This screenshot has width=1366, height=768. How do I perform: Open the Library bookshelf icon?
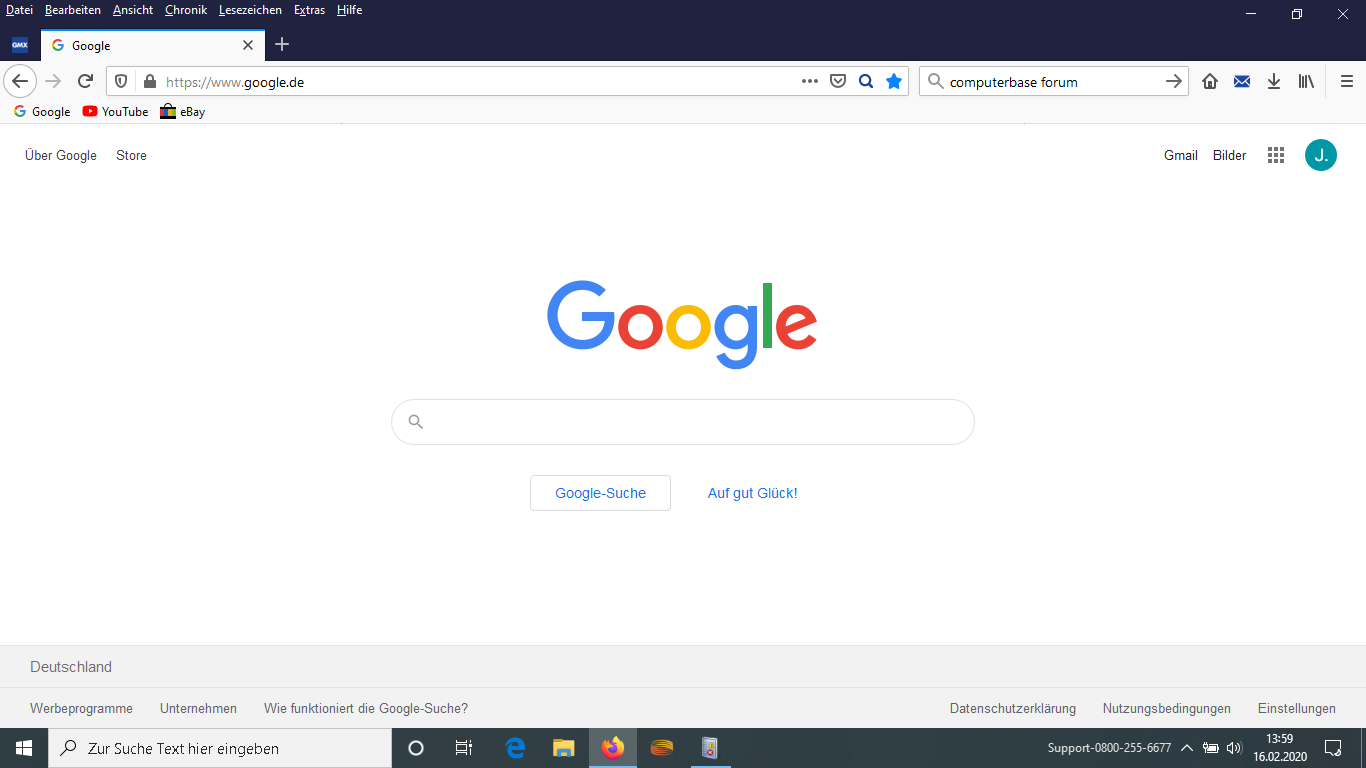[x=1306, y=81]
